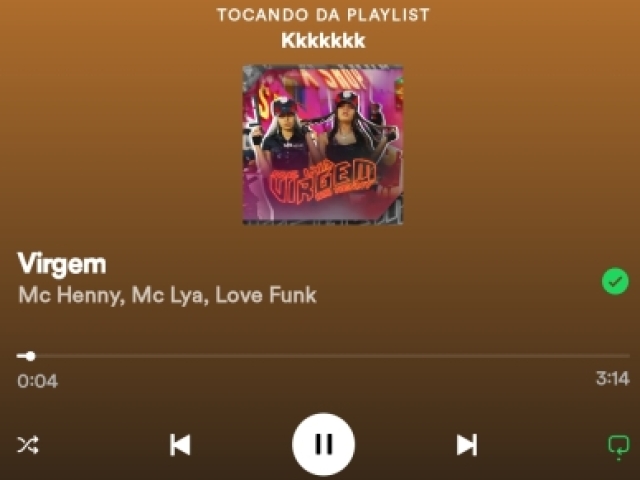The width and height of the screenshot is (640, 480).
Task: Click the elapsed time 0:04
Action: [x=38, y=381]
